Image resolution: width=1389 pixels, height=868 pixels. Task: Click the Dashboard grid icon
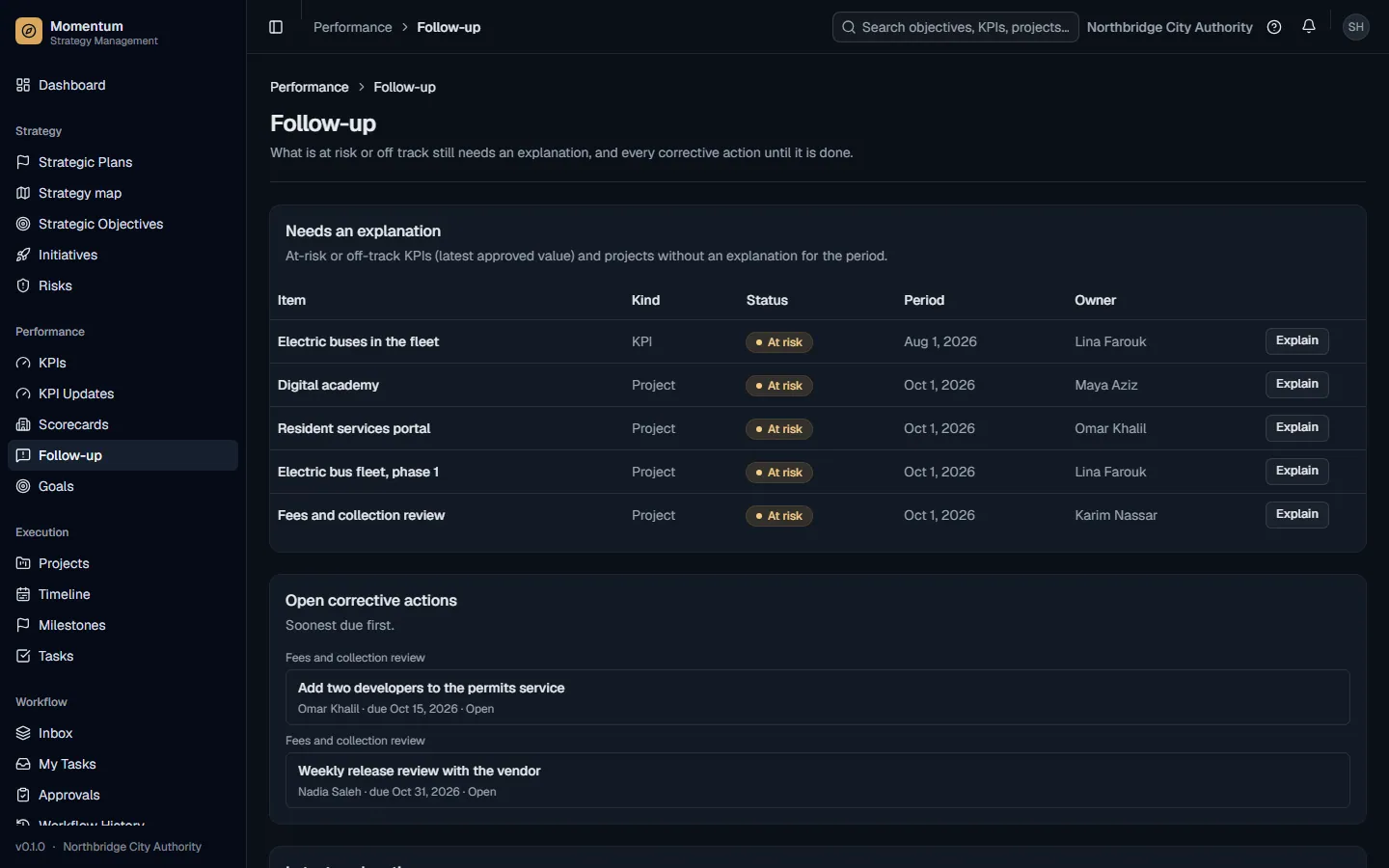[23, 85]
